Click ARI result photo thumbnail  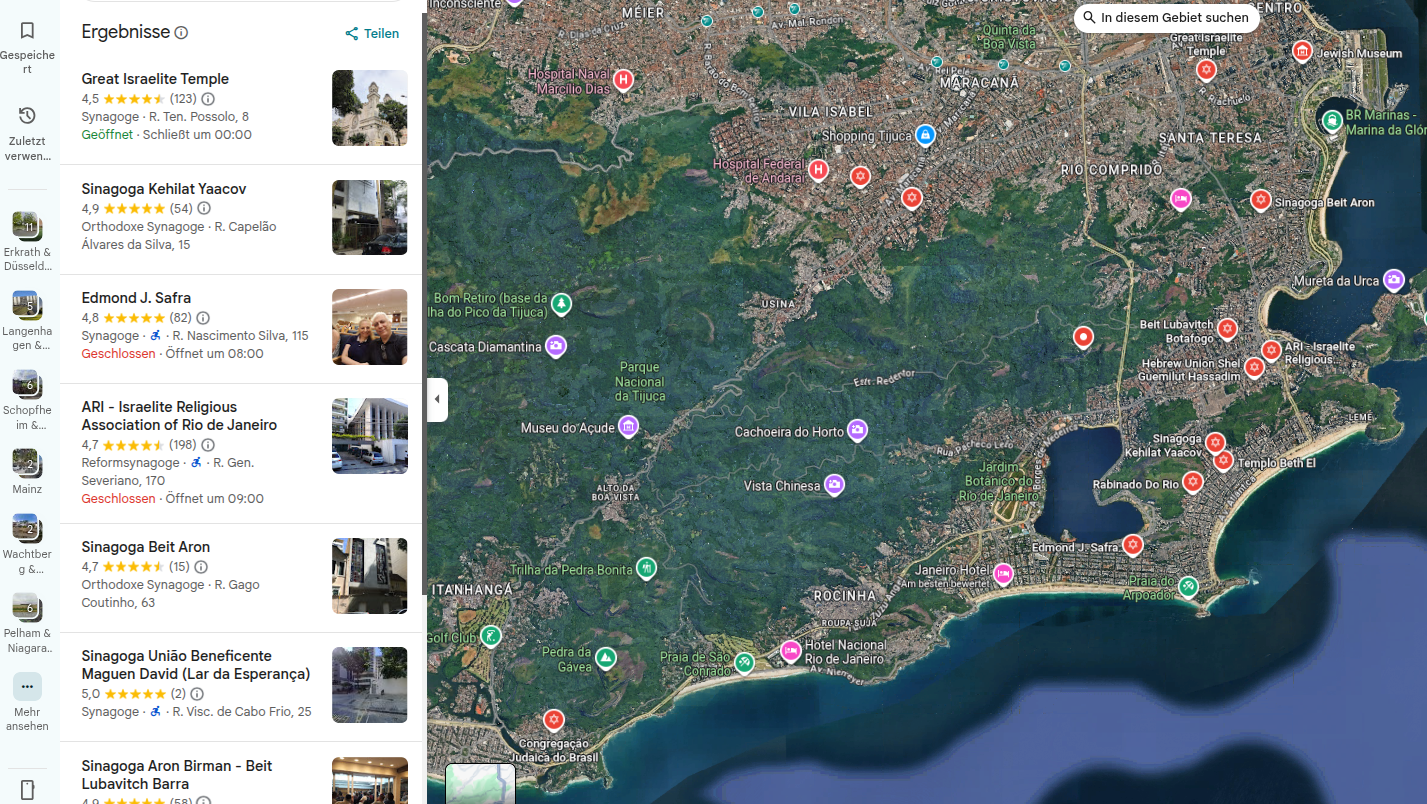(370, 436)
